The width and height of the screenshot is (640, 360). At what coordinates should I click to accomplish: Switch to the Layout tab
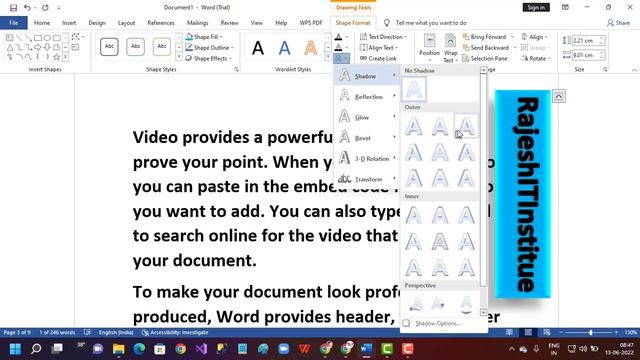click(126, 23)
